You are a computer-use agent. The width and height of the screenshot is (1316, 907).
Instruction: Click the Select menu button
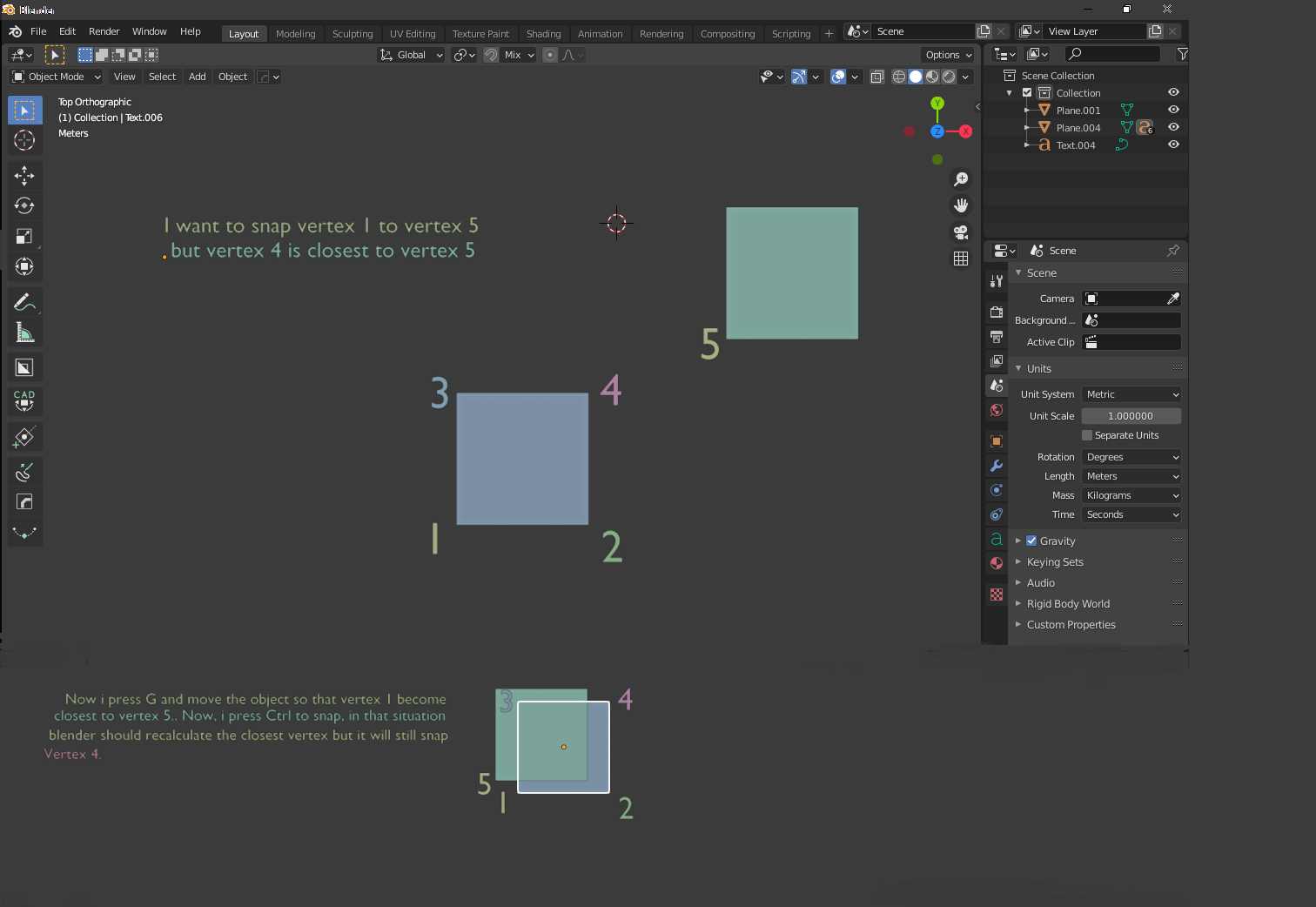pos(162,77)
